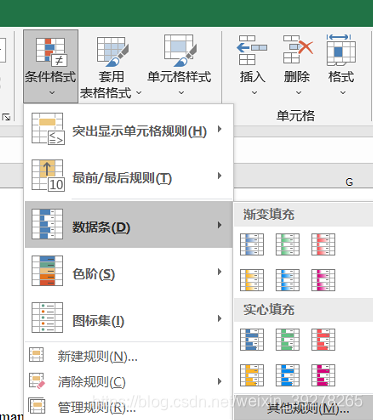
Task: Expand the 删除 dropdown arrow
Action: pos(298,93)
